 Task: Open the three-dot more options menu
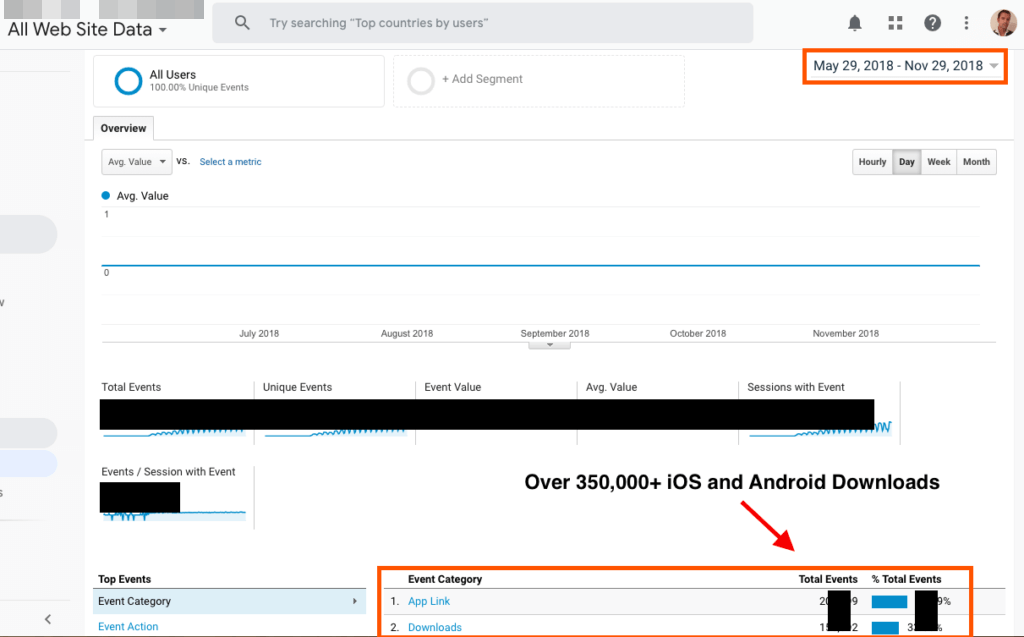pos(967,23)
